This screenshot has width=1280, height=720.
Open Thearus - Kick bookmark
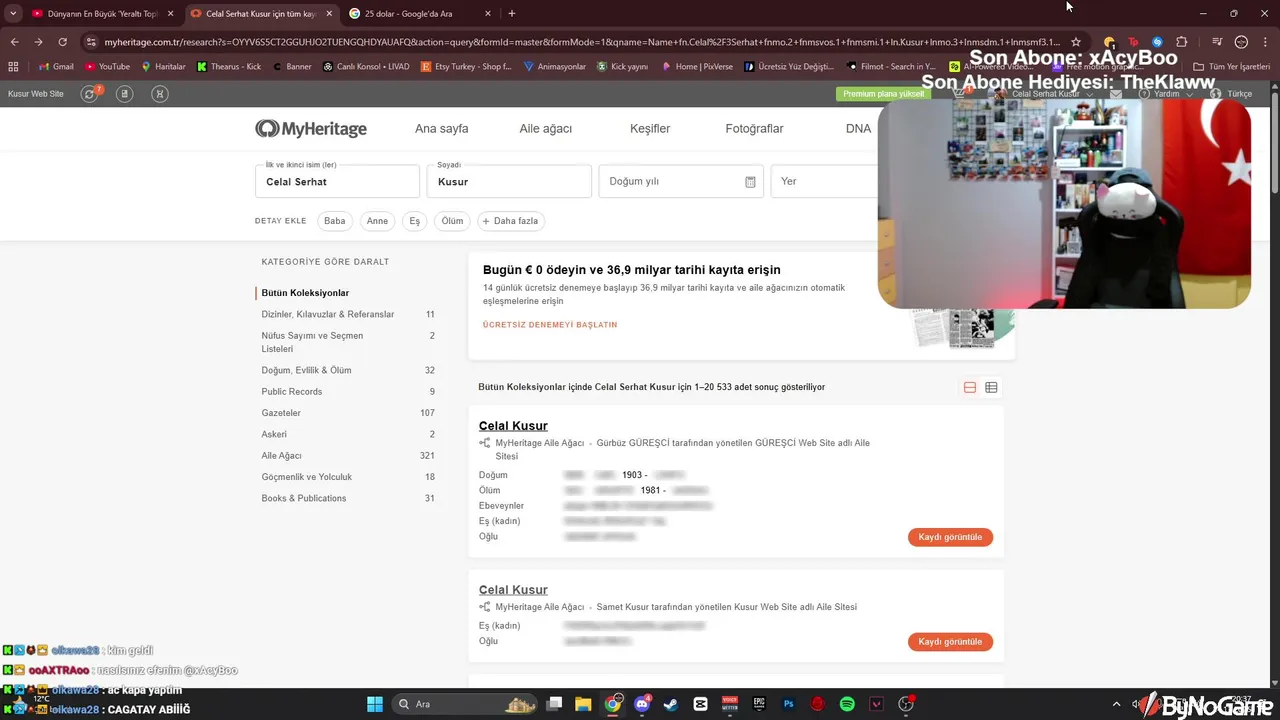(229, 66)
